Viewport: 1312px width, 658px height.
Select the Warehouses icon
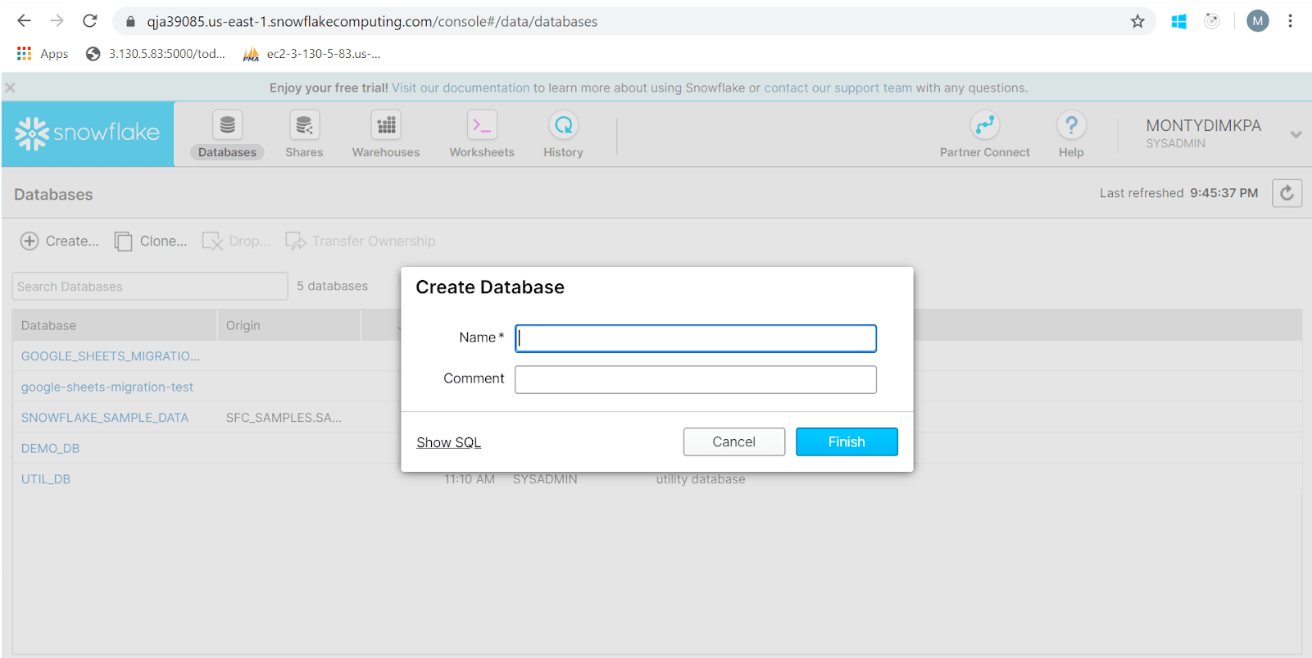point(385,134)
